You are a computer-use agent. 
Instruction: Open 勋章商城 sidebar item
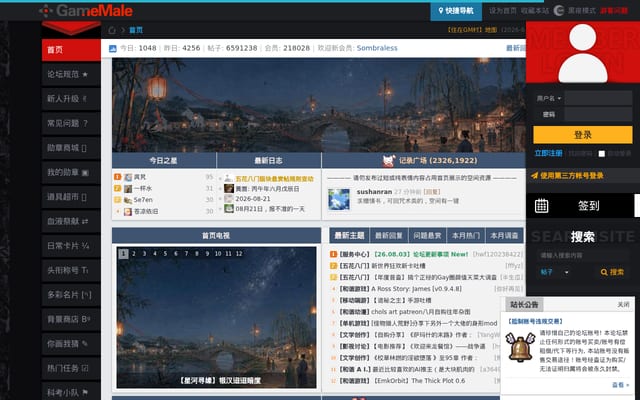coord(71,148)
